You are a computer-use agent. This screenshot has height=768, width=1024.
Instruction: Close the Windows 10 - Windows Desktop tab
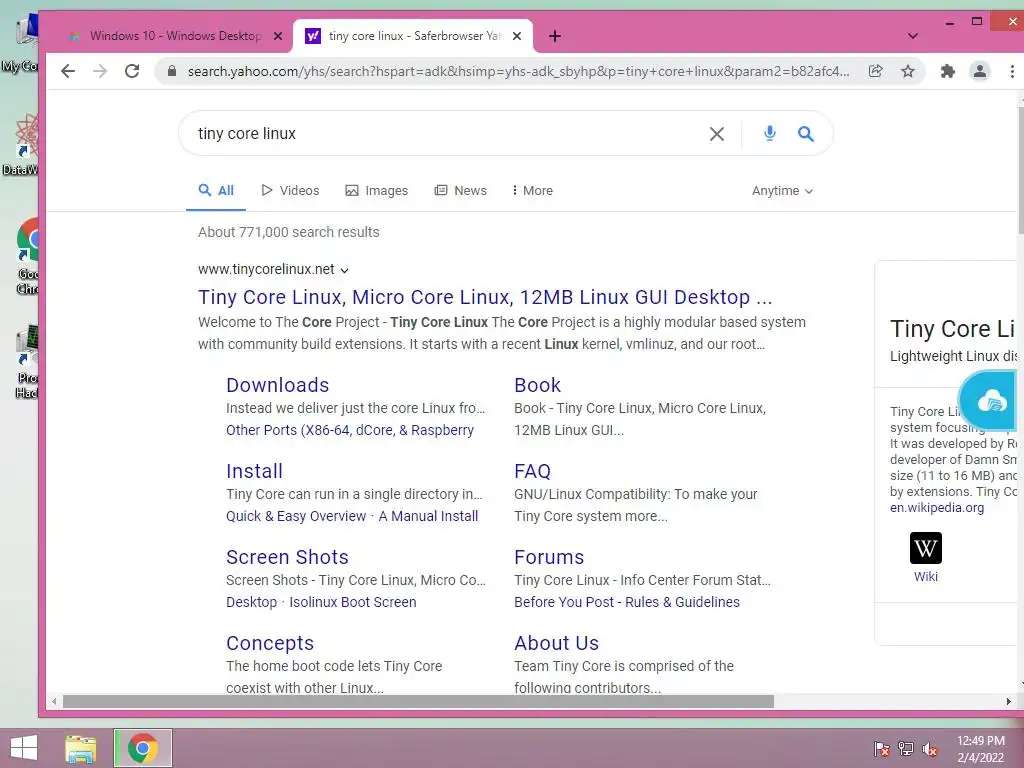pos(278,36)
